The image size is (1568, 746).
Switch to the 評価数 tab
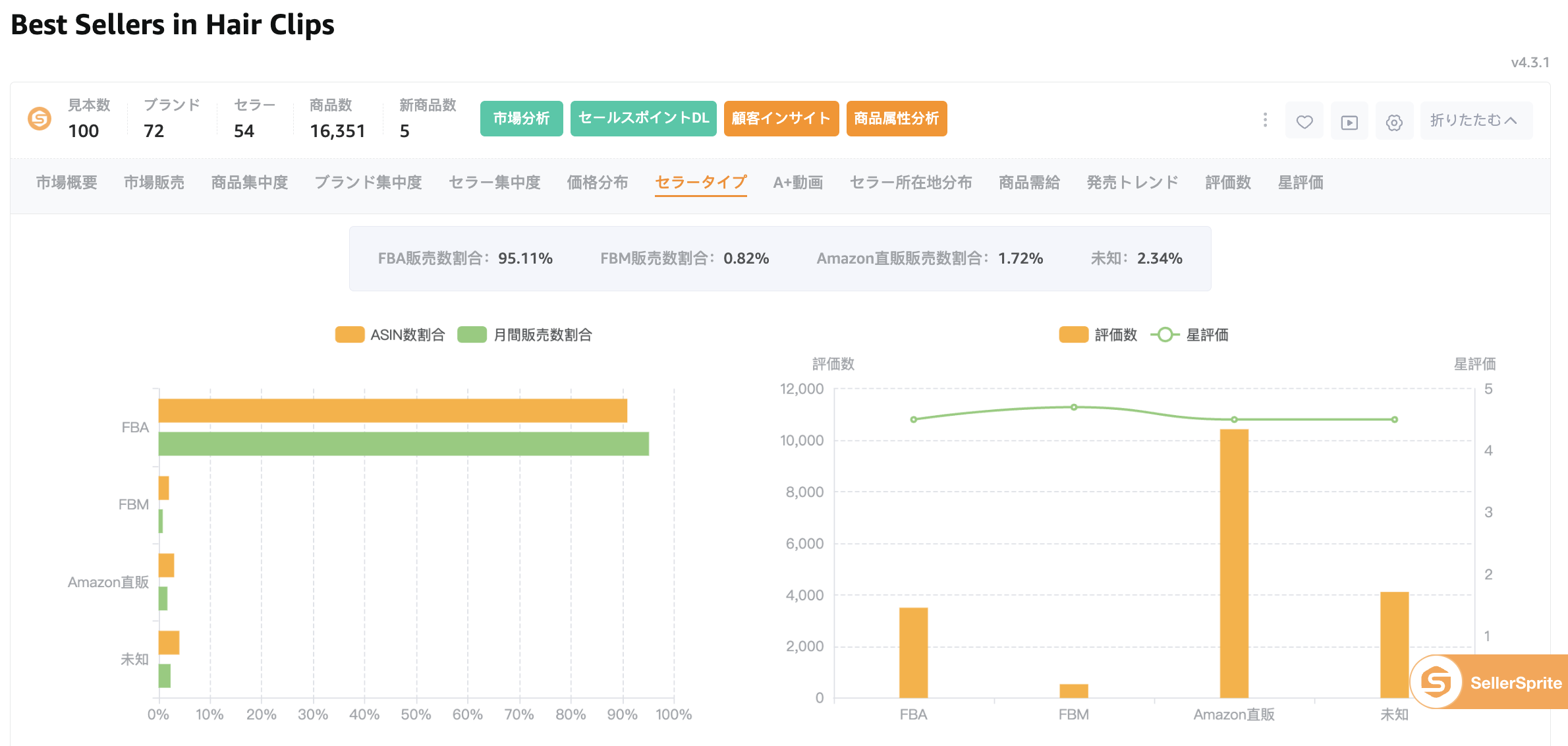[1228, 183]
